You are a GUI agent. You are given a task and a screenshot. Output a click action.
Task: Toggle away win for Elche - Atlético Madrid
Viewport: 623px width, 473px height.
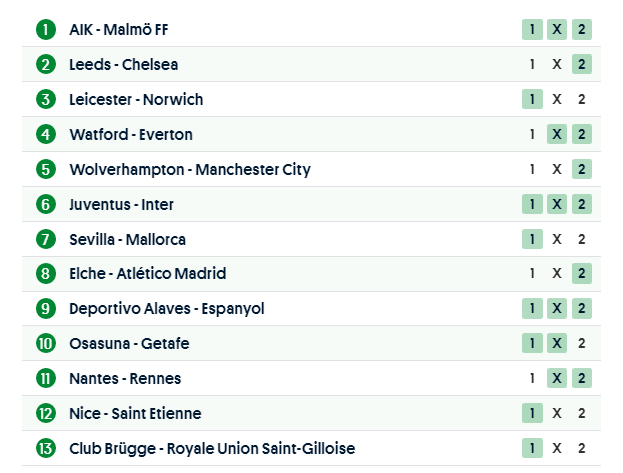(x=581, y=274)
